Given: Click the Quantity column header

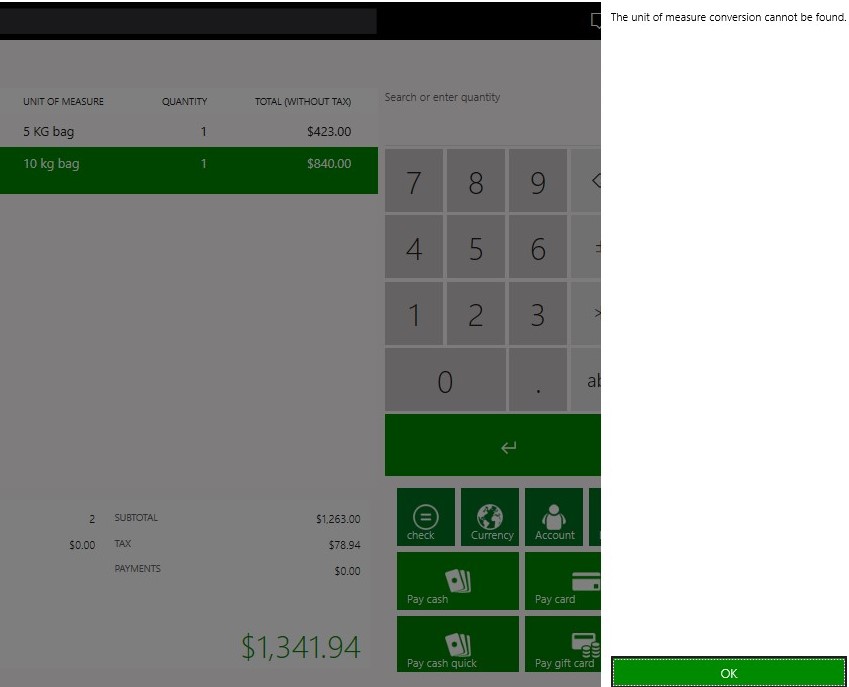Looking at the screenshot, I should click(184, 102).
